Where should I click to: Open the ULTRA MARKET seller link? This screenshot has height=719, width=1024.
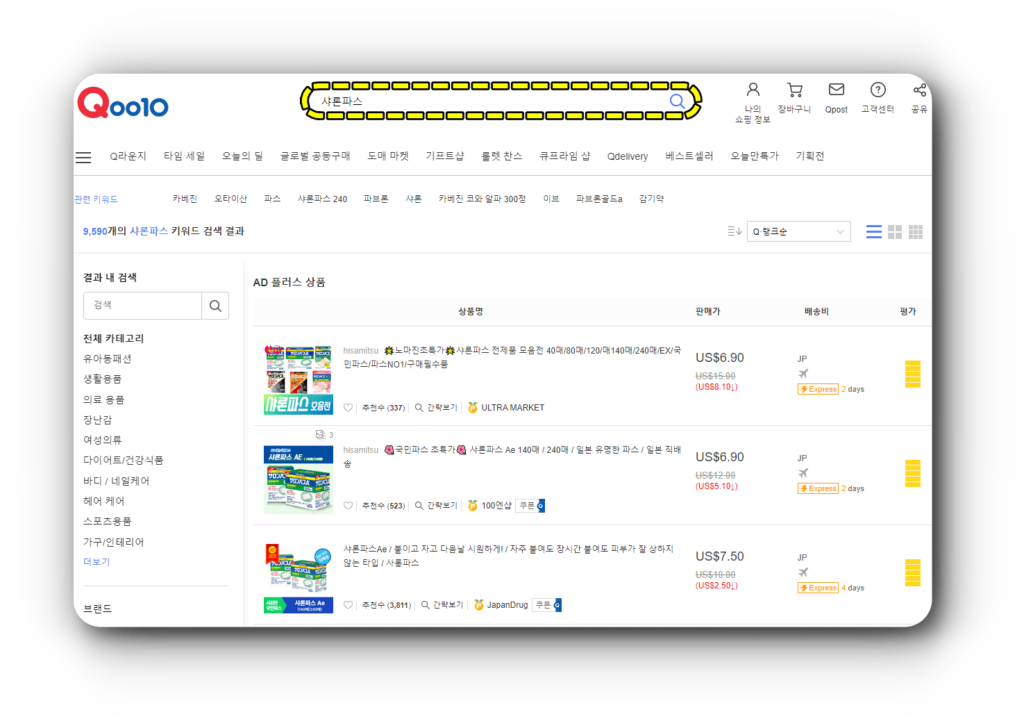click(513, 407)
